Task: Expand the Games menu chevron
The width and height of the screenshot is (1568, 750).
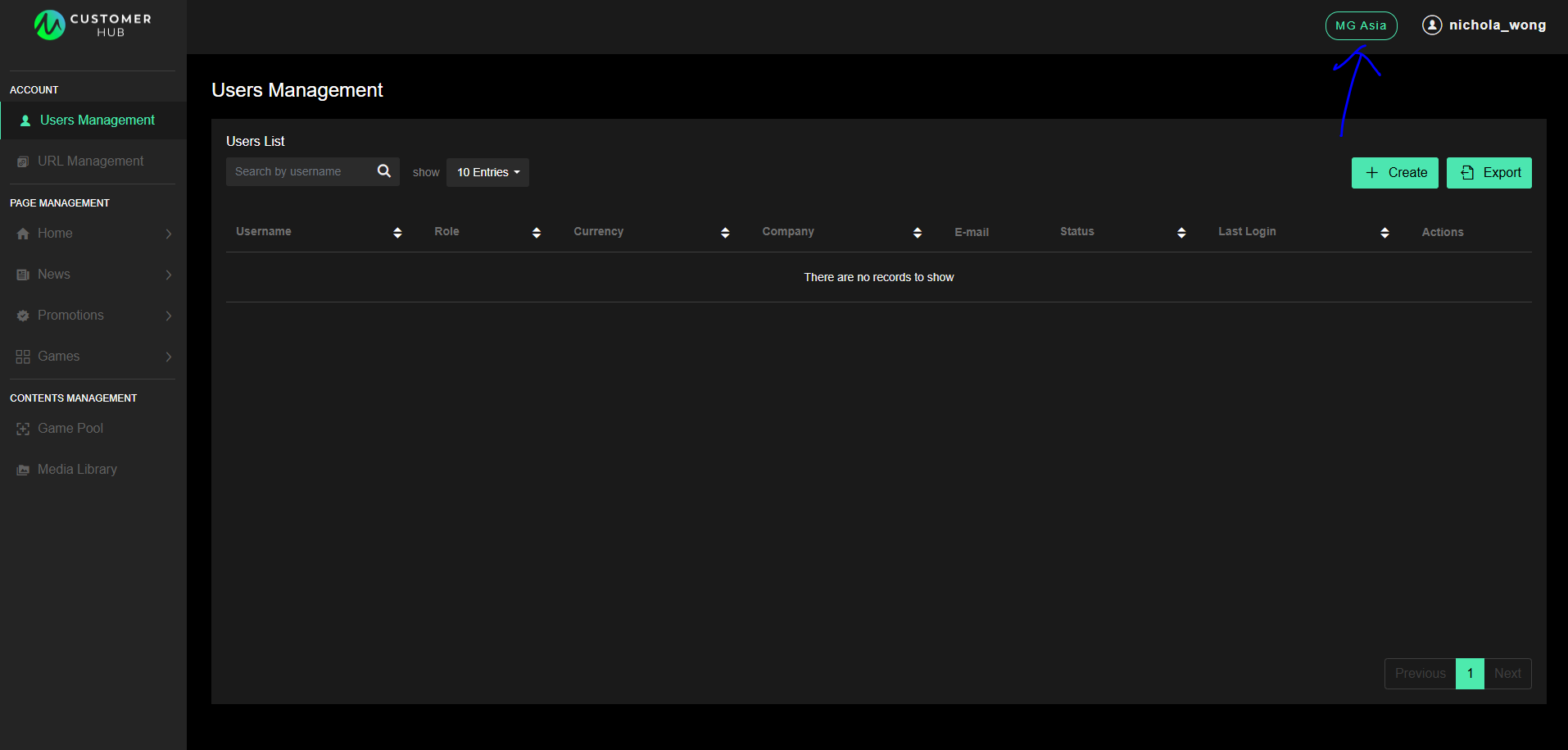Action: click(x=169, y=357)
